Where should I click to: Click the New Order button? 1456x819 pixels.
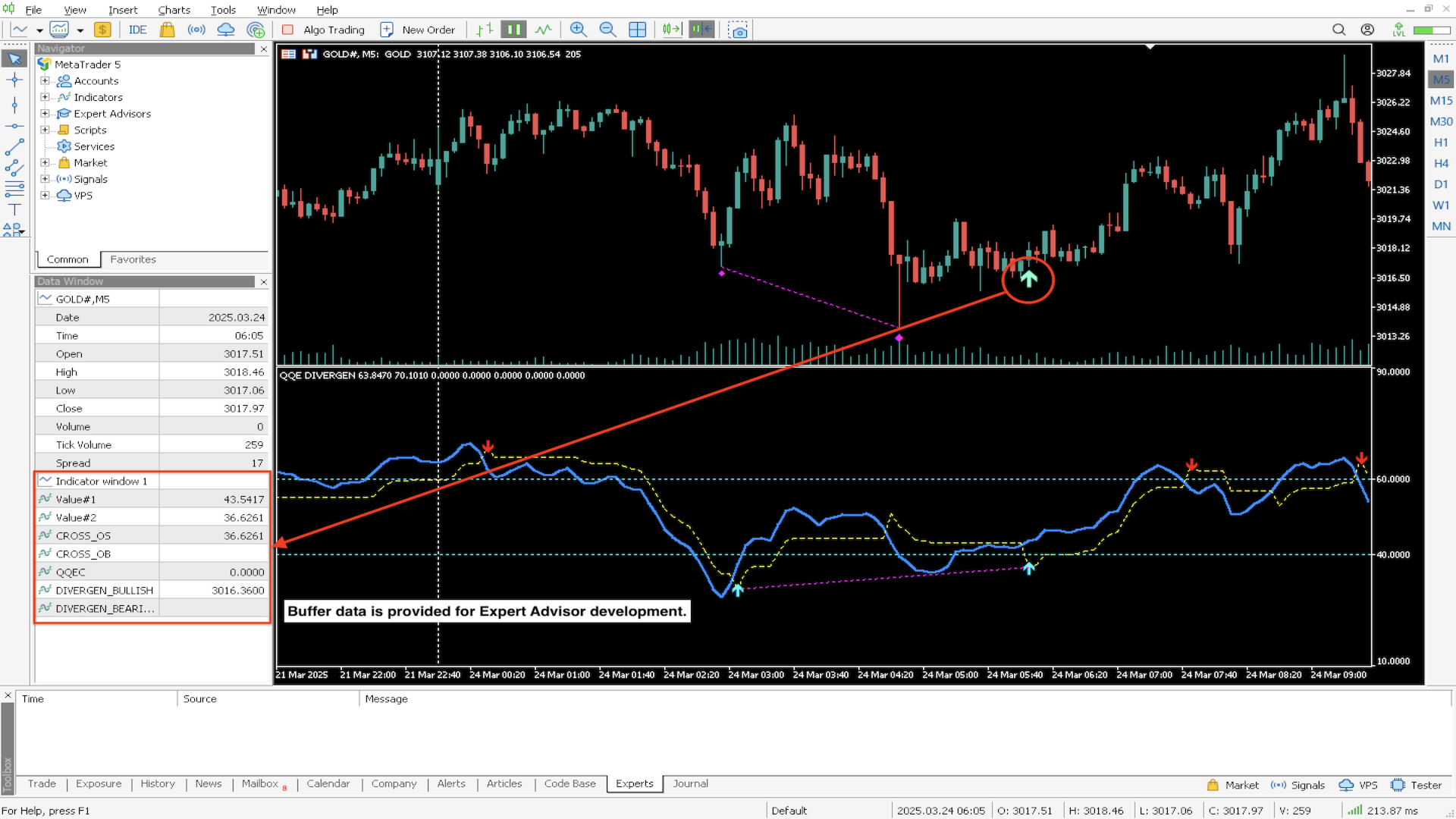[x=418, y=30]
